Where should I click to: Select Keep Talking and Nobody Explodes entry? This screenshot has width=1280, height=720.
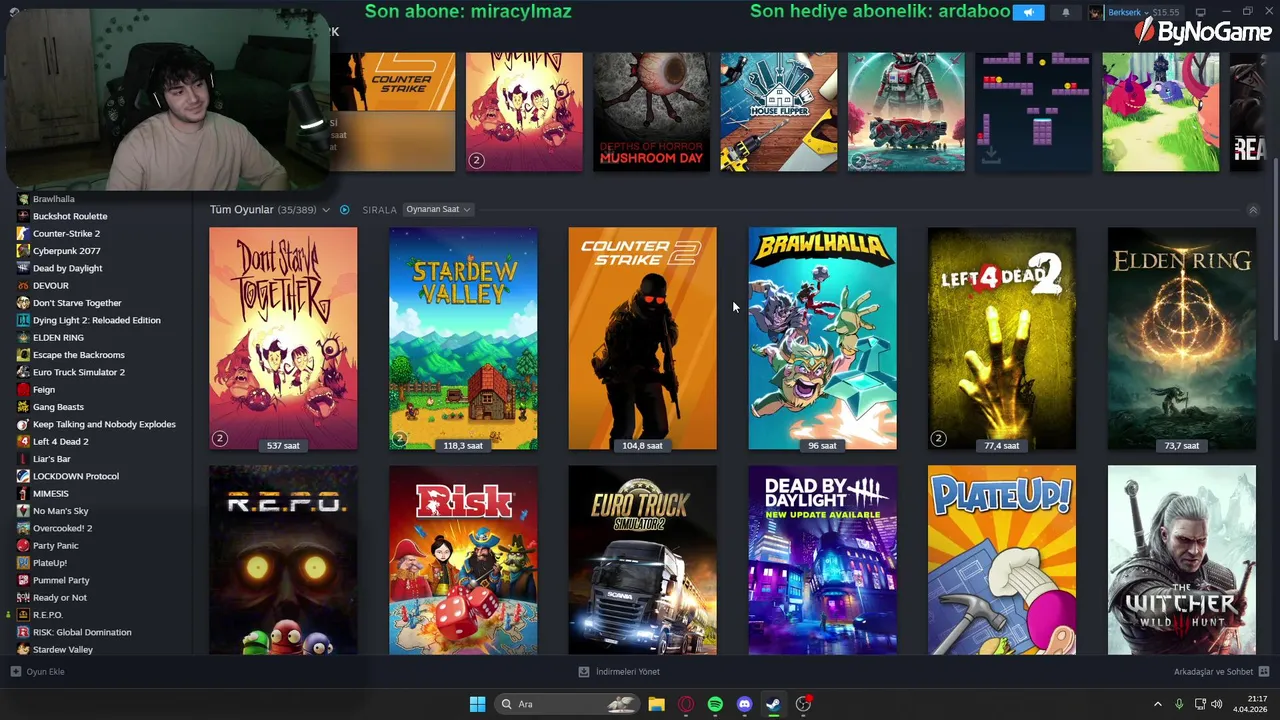104,424
